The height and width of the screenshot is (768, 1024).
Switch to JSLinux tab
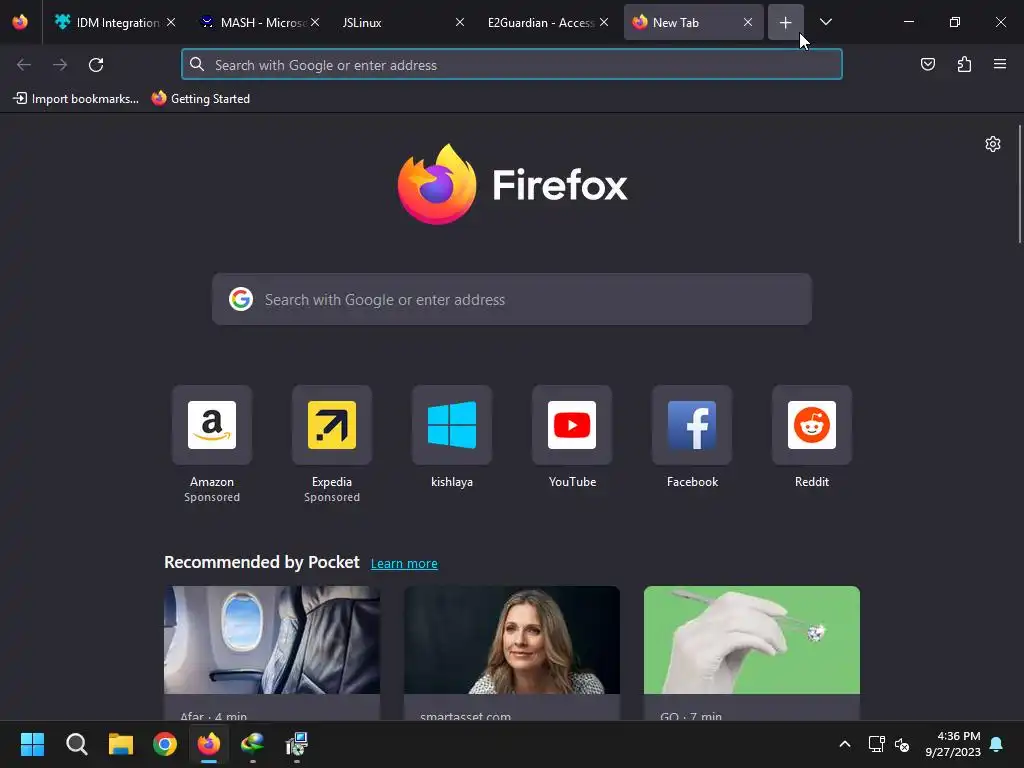(x=400, y=22)
